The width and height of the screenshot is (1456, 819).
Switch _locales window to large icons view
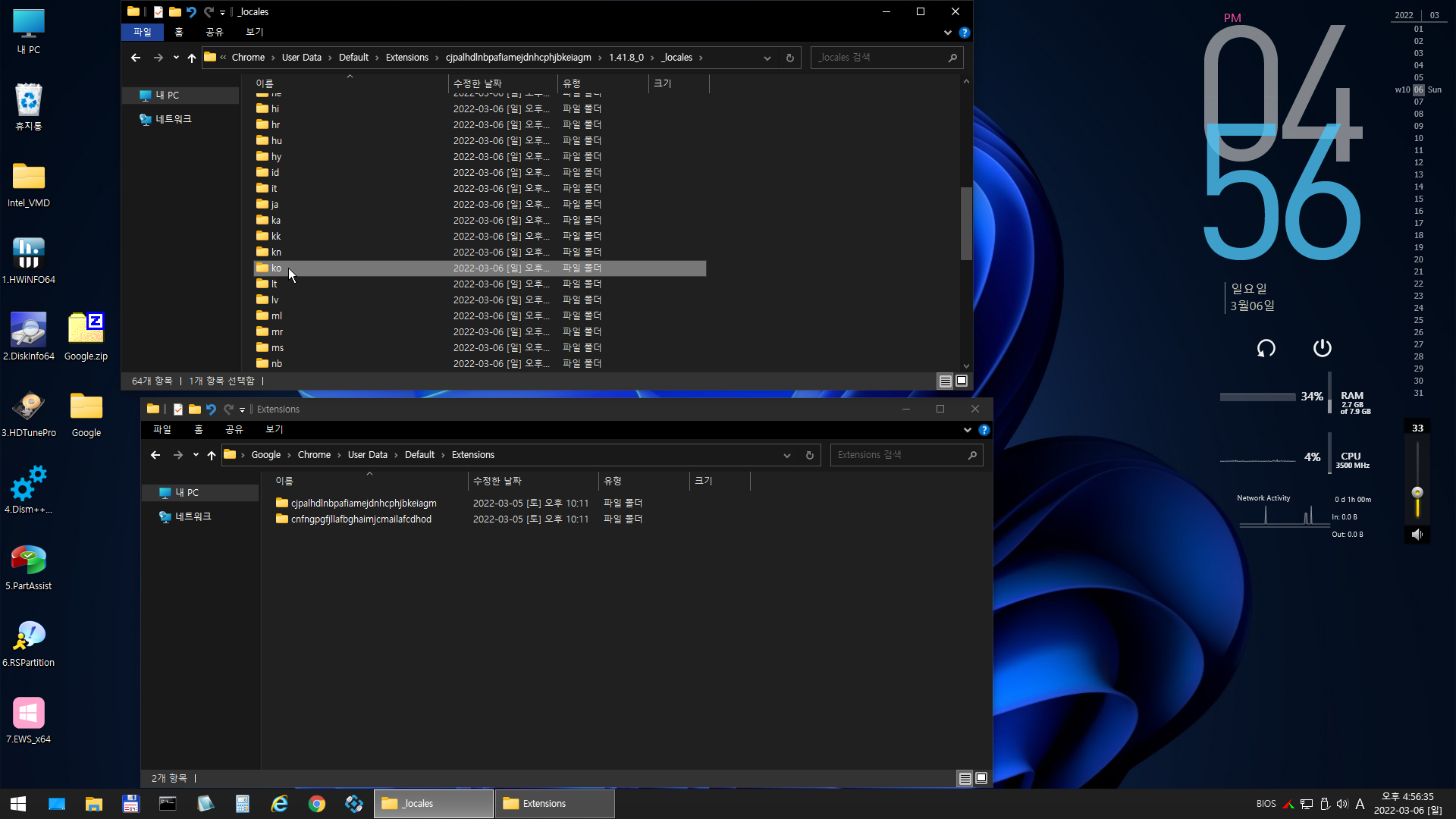click(962, 381)
